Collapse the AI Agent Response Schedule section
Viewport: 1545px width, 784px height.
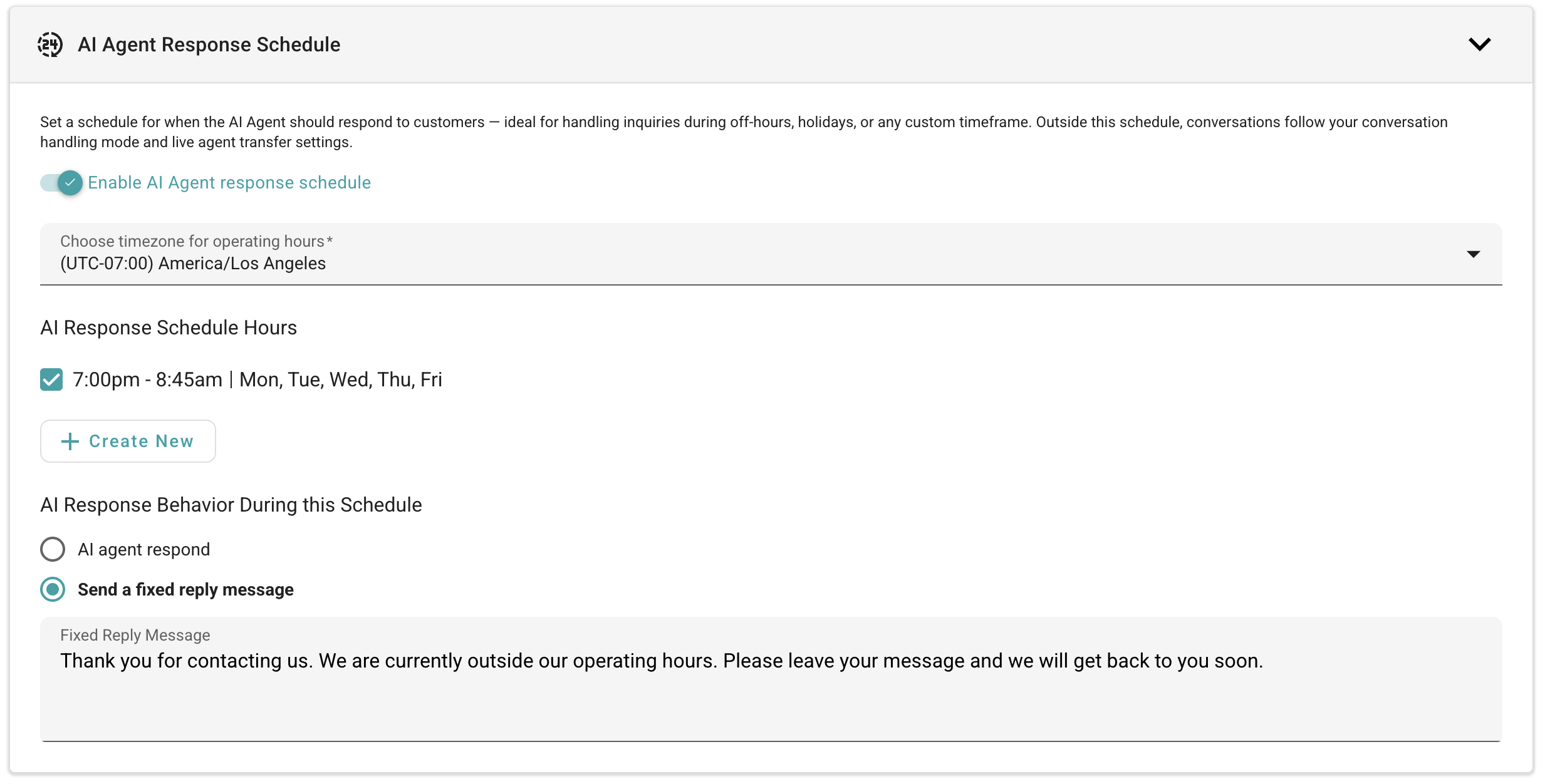point(1479,44)
